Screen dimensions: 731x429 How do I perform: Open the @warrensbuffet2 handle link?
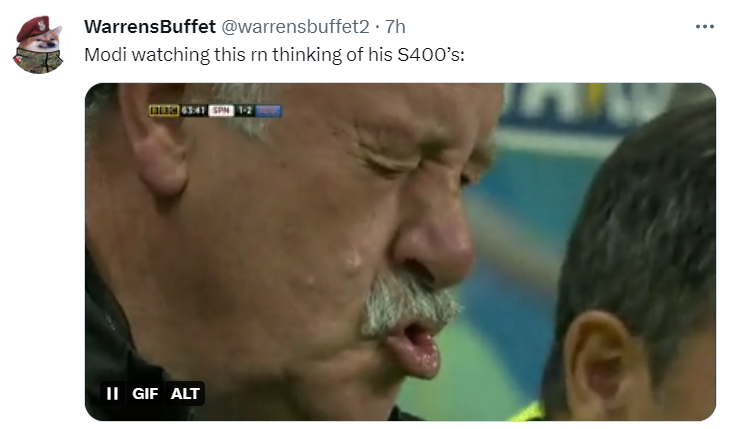(x=295, y=27)
